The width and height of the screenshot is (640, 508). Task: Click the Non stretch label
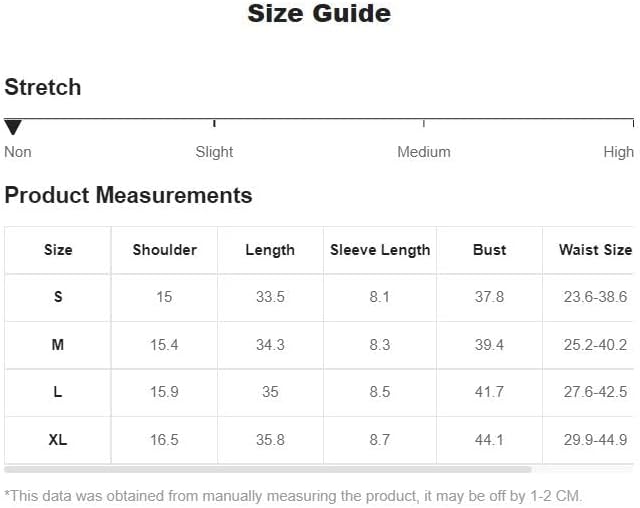click(18, 152)
